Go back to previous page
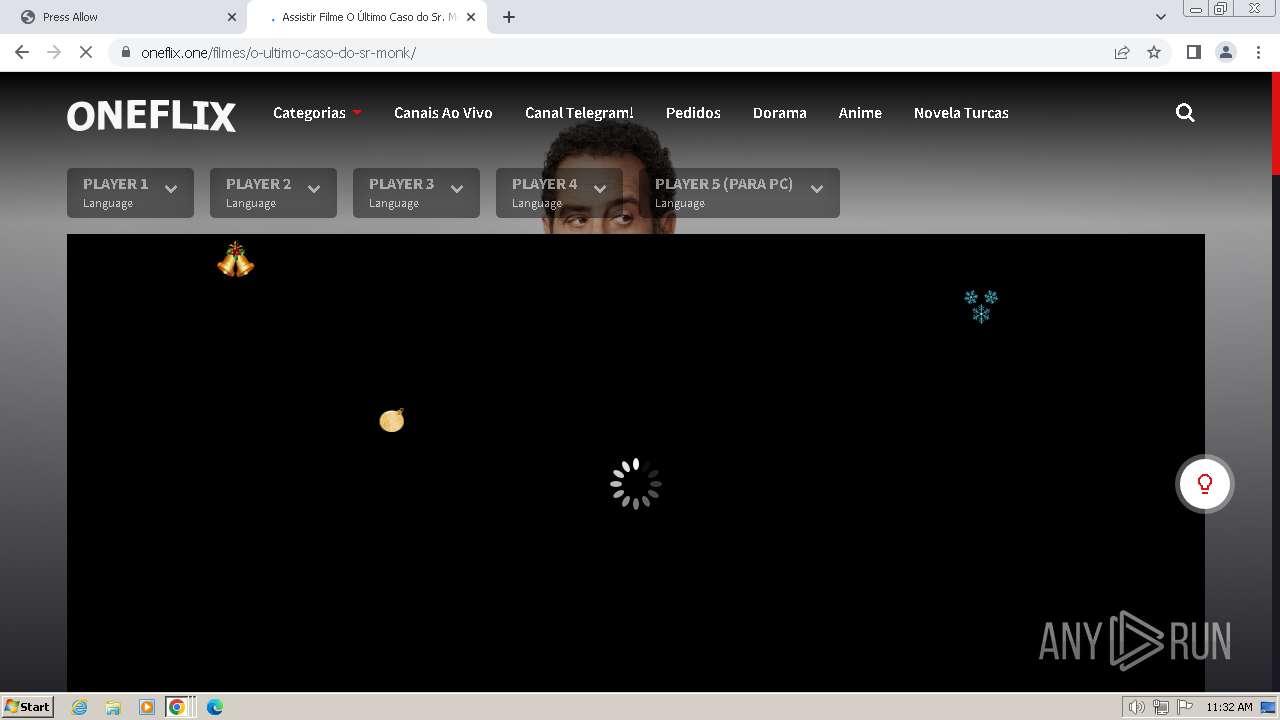This screenshot has height=720, width=1280. tap(22, 52)
